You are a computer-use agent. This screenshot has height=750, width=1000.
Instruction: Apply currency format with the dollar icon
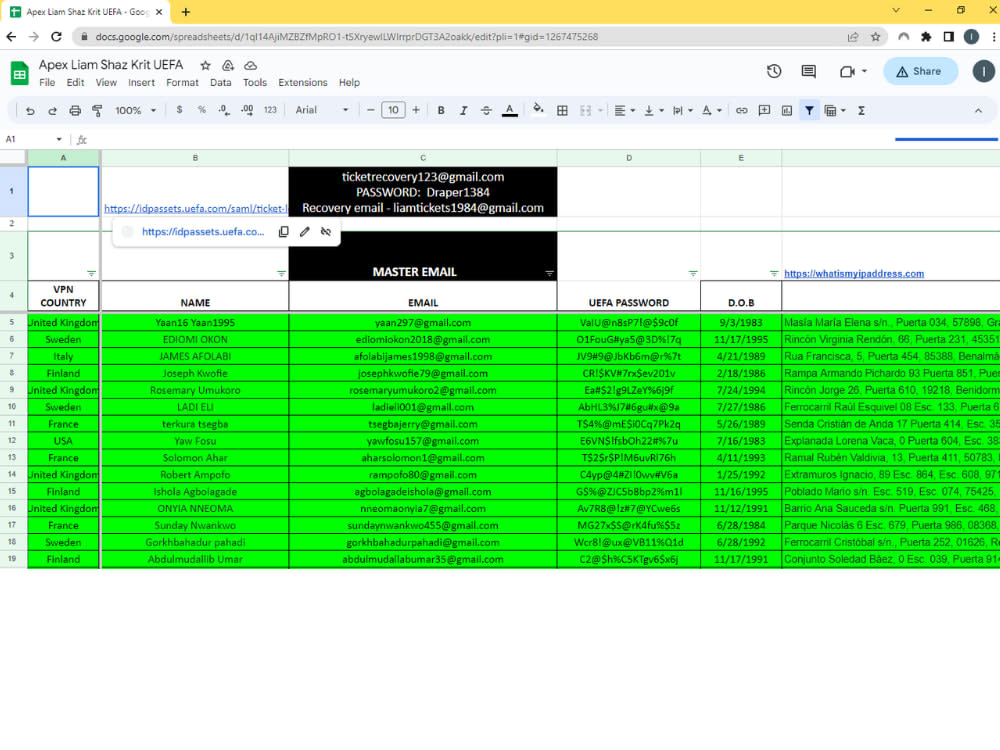(x=179, y=110)
